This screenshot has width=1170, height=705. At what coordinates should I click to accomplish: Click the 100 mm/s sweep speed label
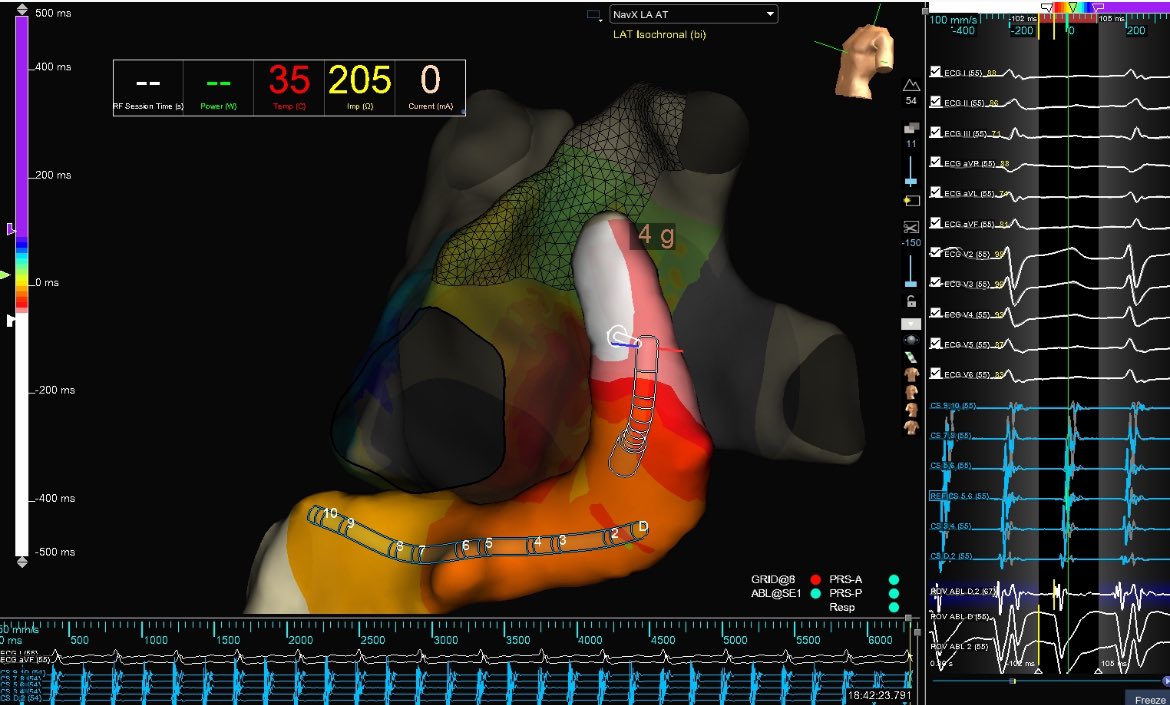point(952,19)
